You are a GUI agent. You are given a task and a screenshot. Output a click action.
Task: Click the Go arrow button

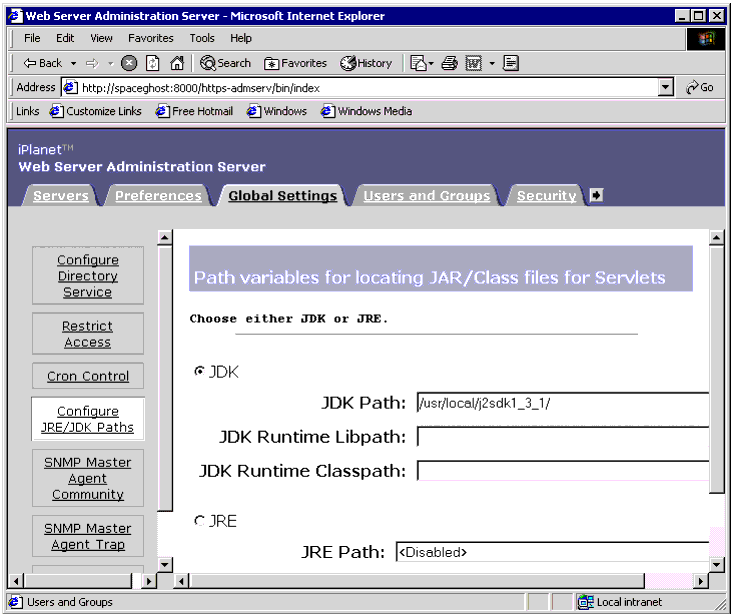click(699, 87)
